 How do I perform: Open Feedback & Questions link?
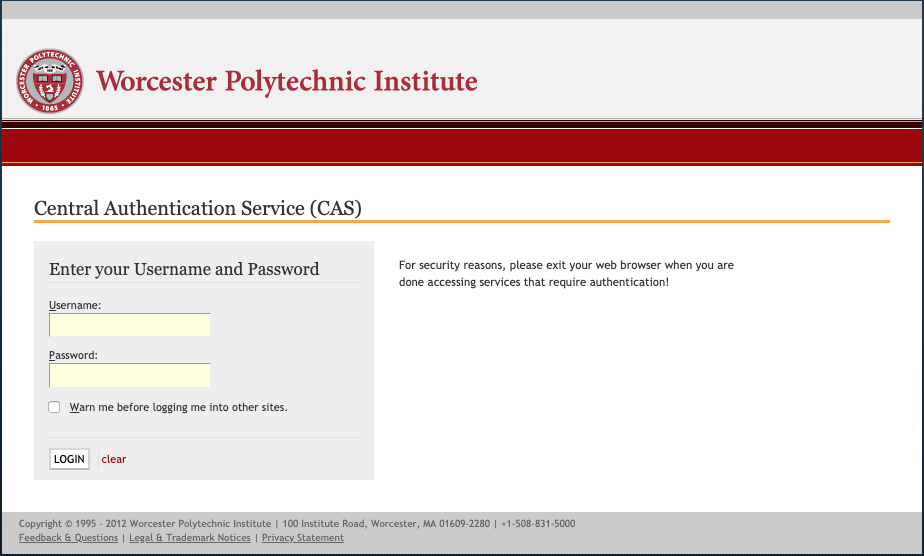click(x=68, y=538)
